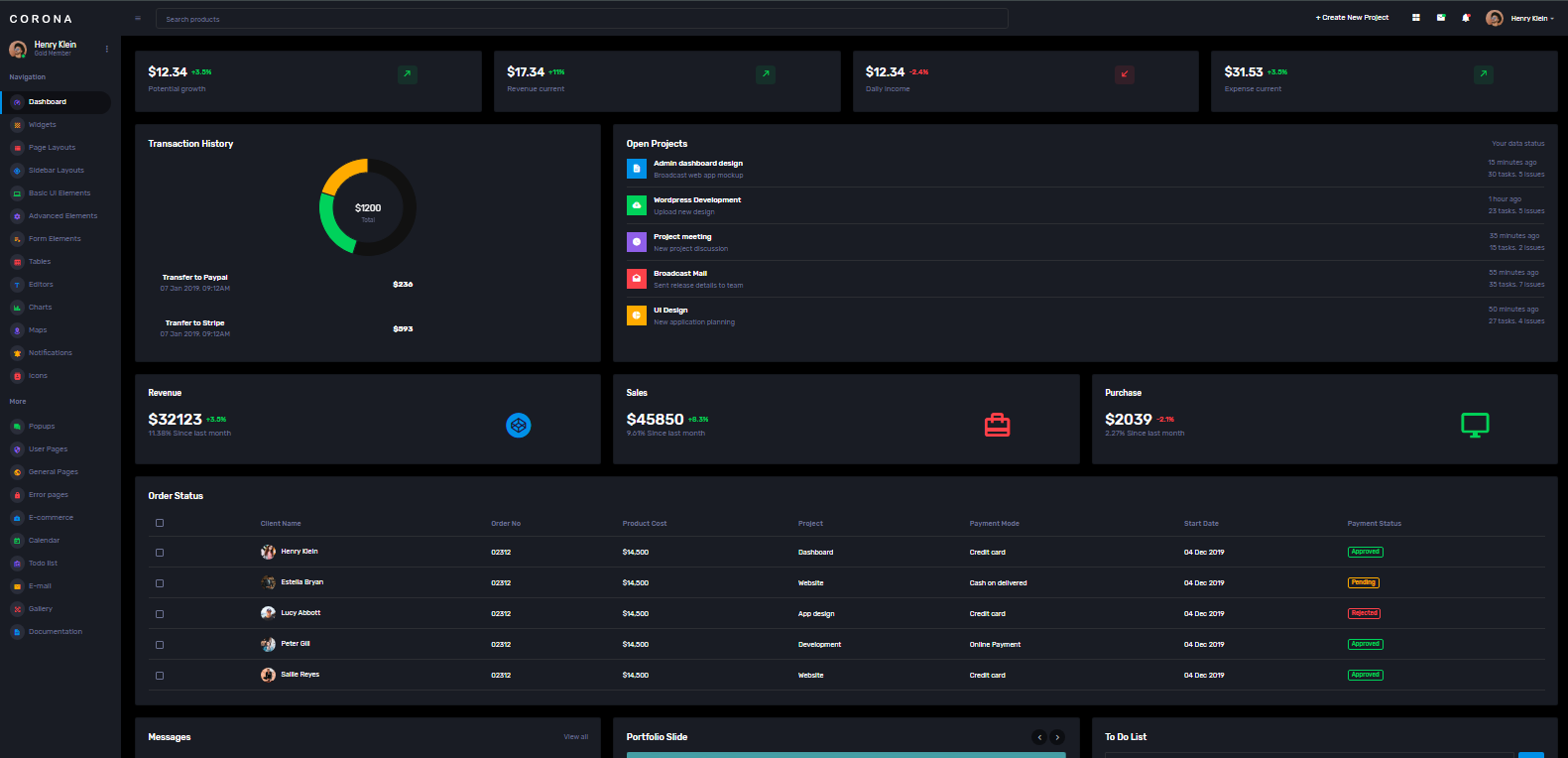Check the checkbox for Estella Bryan order row
This screenshot has height=758, width=1568.
click(x=160, y=583)
